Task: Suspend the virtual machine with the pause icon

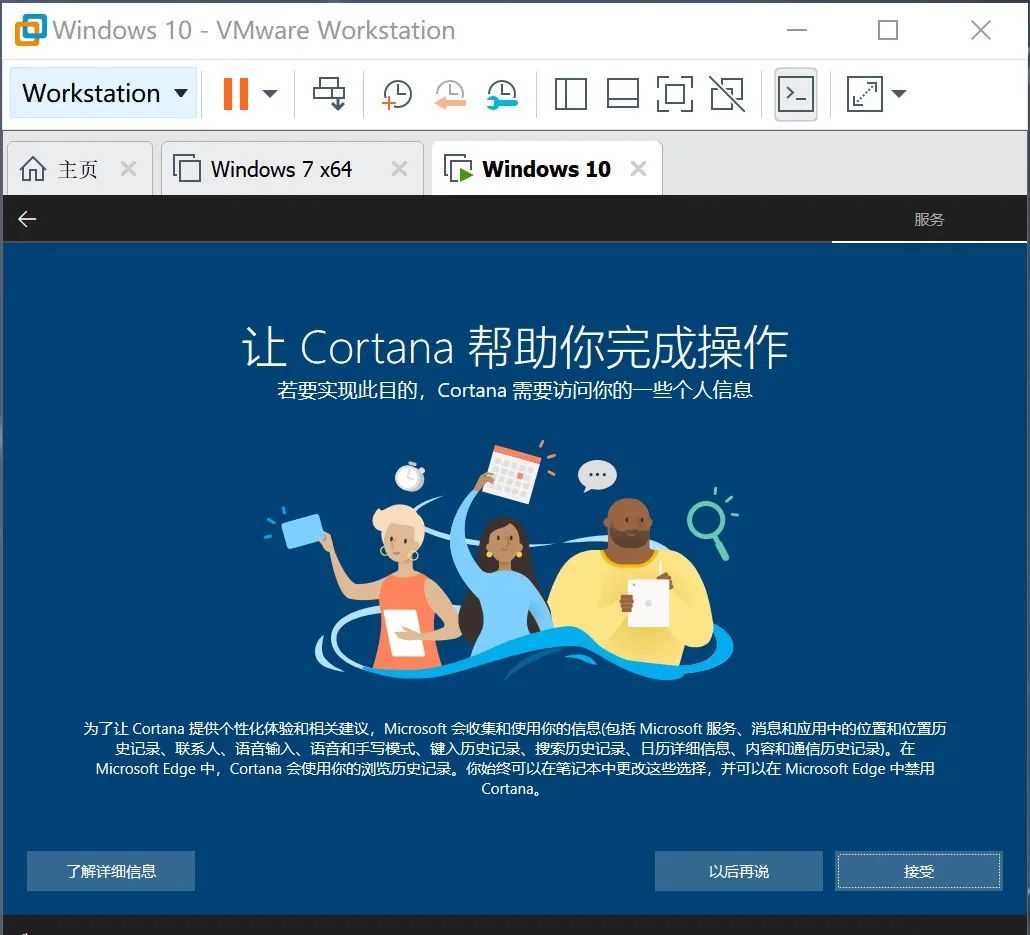Action: click(x=235, y=93)
